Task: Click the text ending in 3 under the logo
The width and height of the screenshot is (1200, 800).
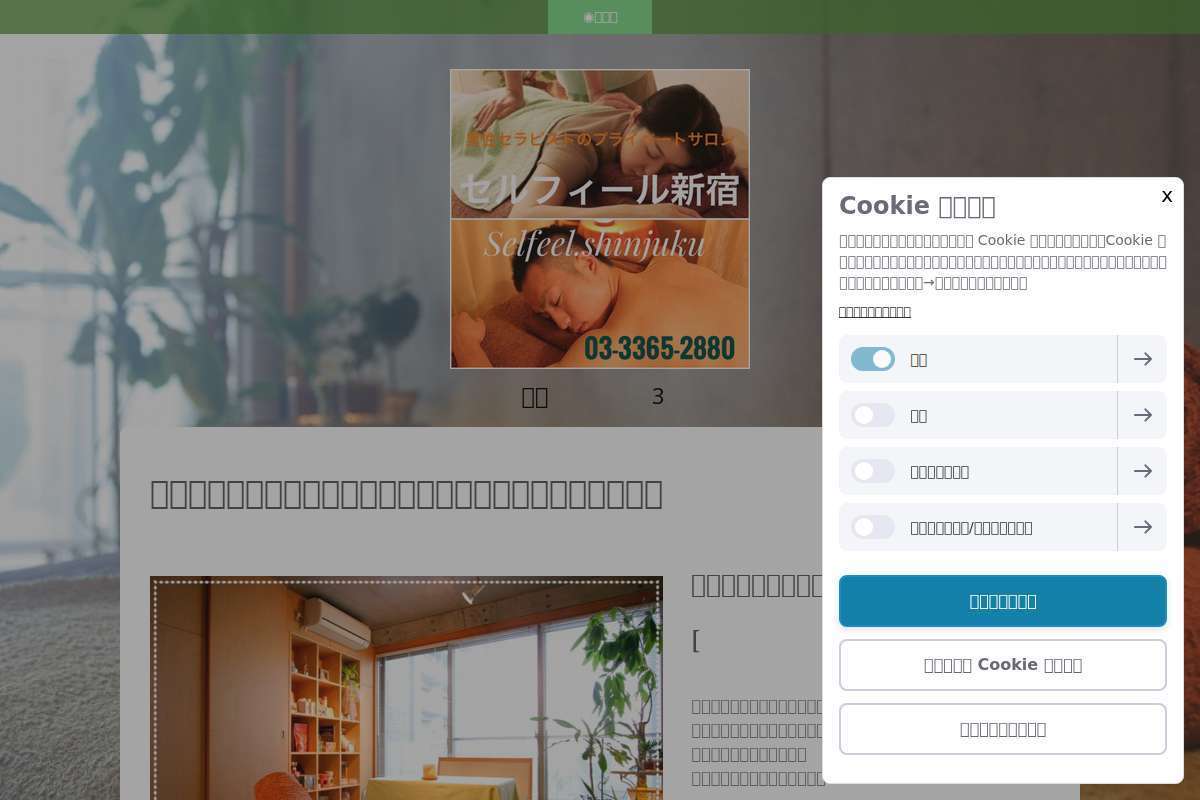Action: point(593,397)
